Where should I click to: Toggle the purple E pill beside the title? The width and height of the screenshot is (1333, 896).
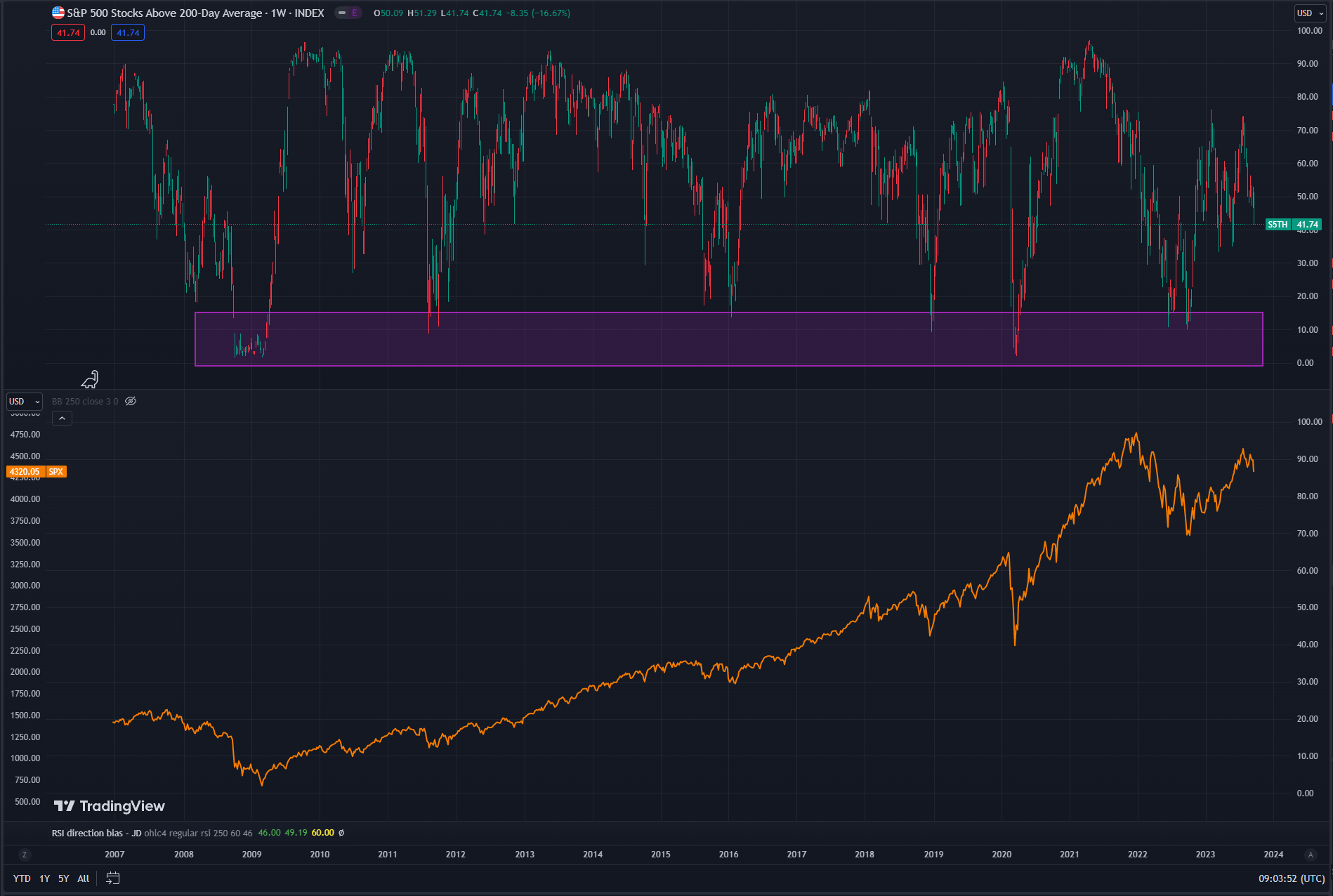[x=355, y=13]
